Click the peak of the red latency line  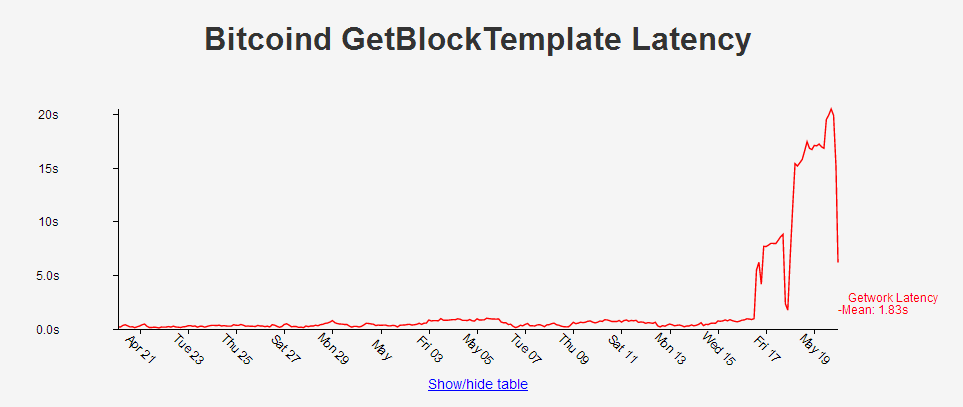tap(831, 109)
